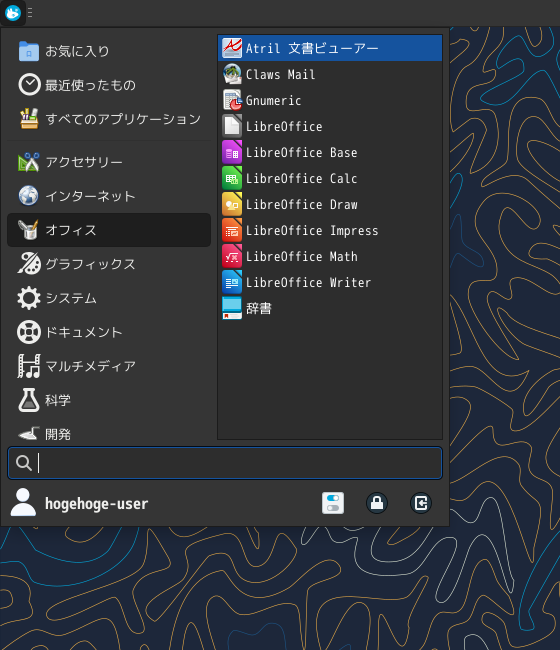This screenshot has width=560, height=650.
Task: Show 最近使ったもの recently used items
Action: pyautogui.click(x=109, y=85)
